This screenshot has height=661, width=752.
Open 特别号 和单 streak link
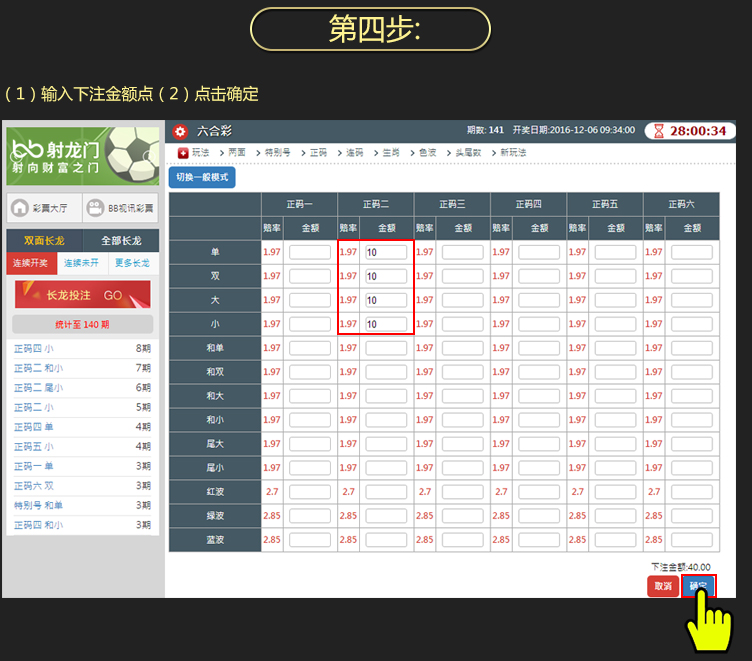point(38,505)
